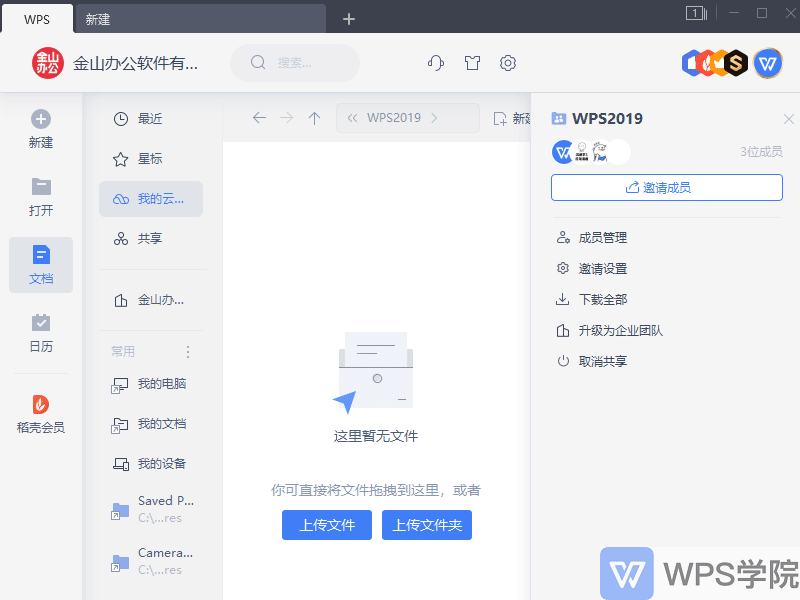Go forward with right arrow
The image size is (800, 600).
[287, 118]
